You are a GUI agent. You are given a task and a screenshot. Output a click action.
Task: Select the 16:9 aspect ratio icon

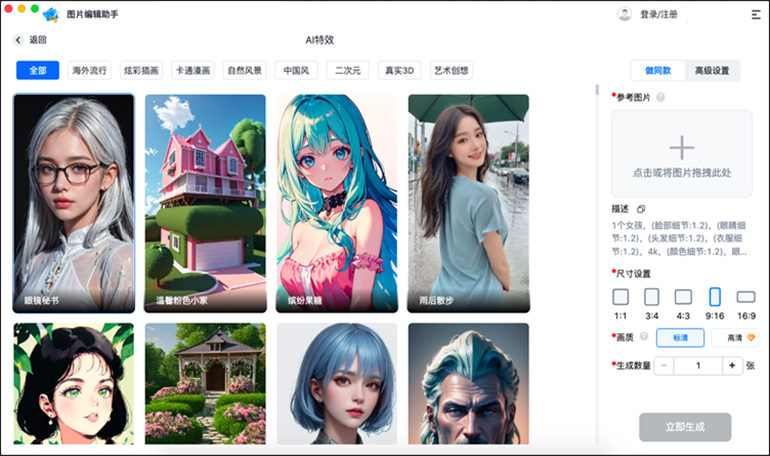tap(746, 297)
